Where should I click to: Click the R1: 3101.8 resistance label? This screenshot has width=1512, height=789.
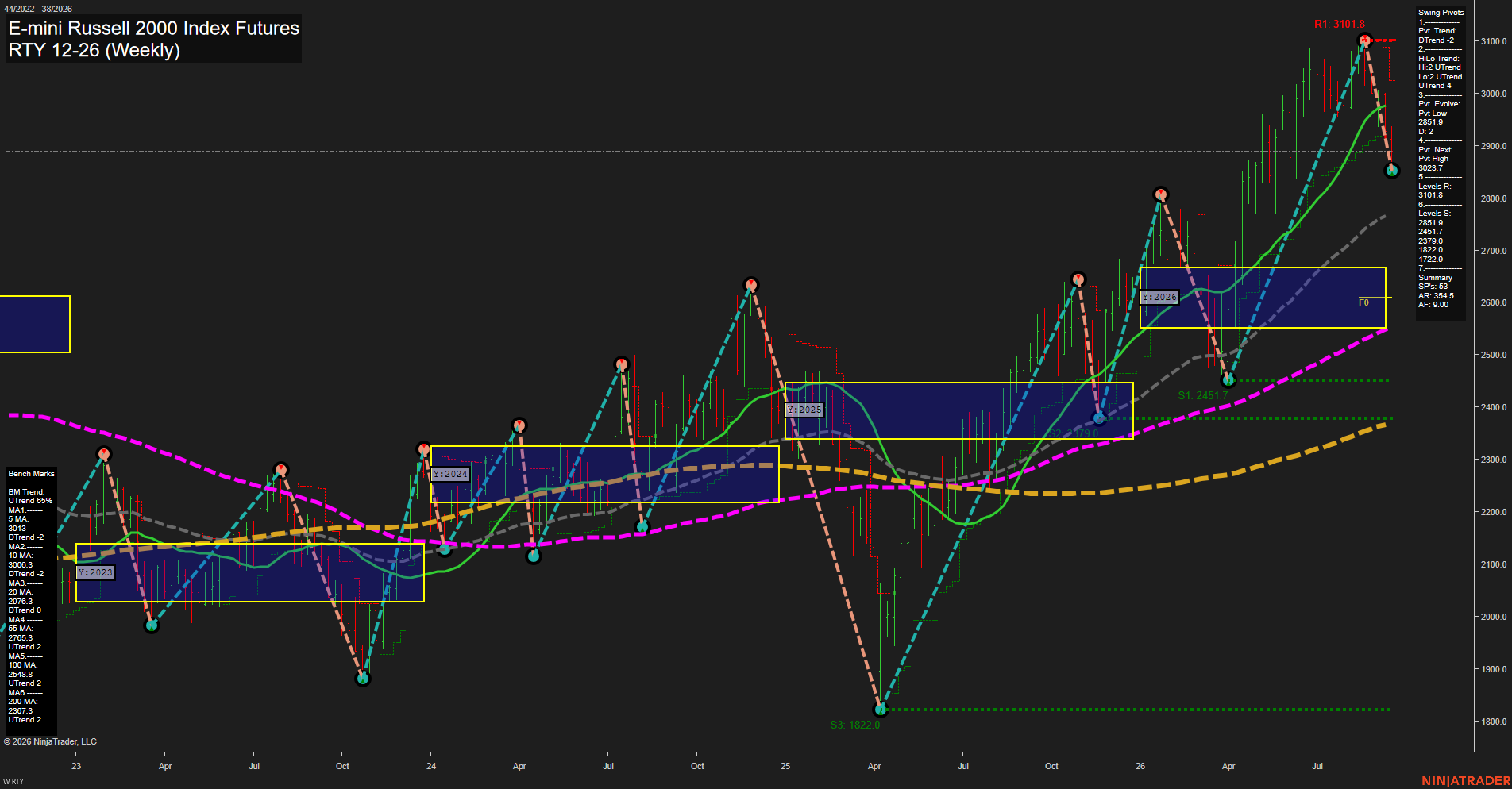[x=1339, y=24]
